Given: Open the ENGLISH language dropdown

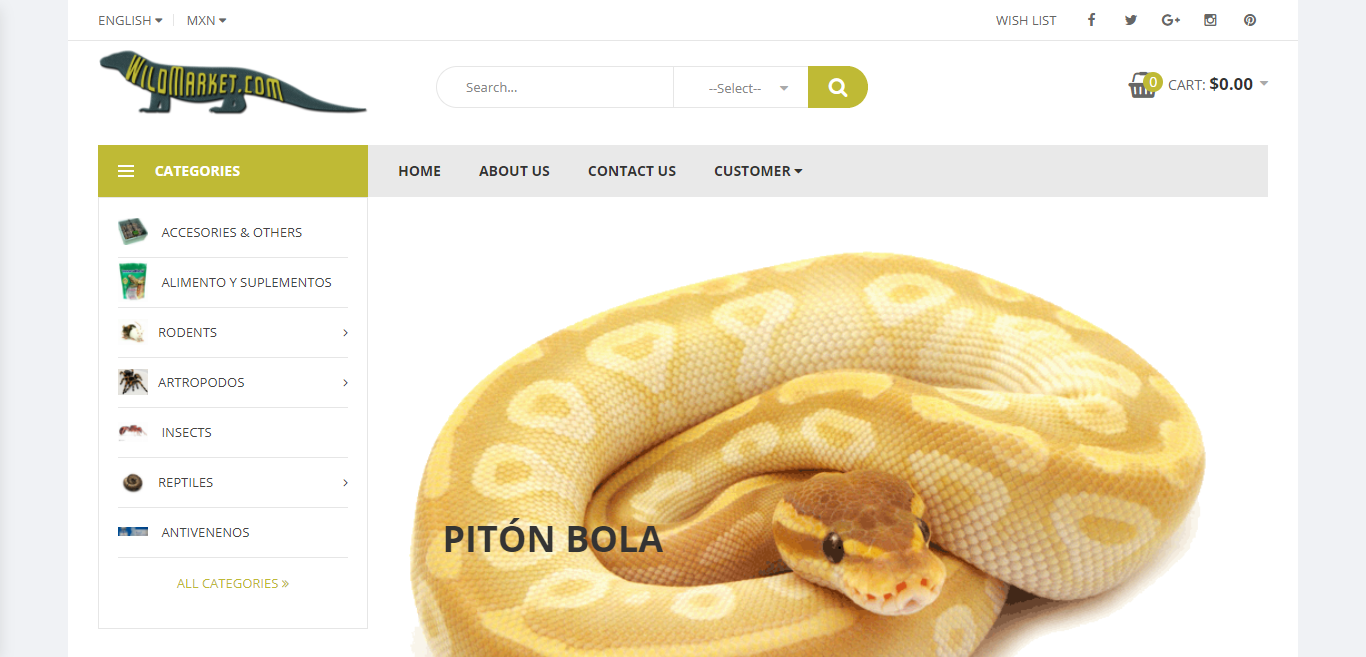Looking at the screenshot, I should 130,20.
